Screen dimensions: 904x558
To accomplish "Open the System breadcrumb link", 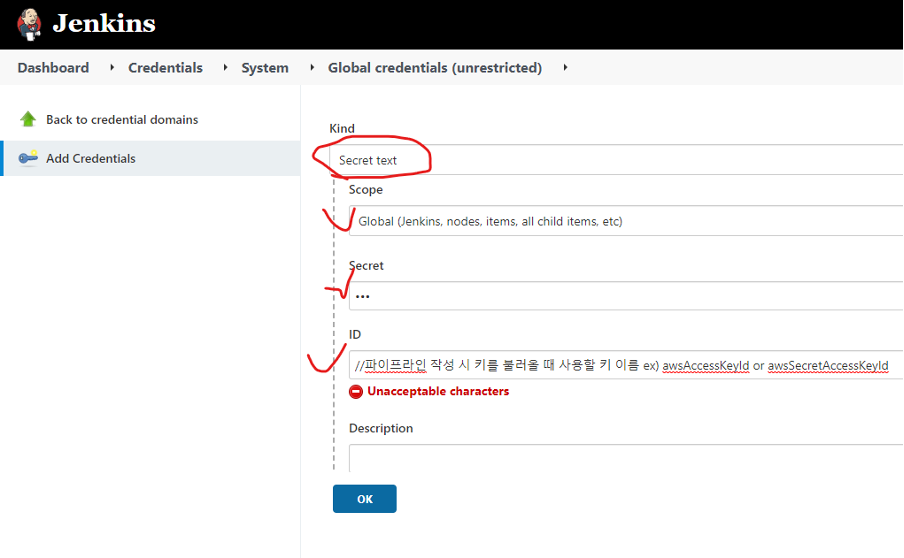I will (265, 68).
